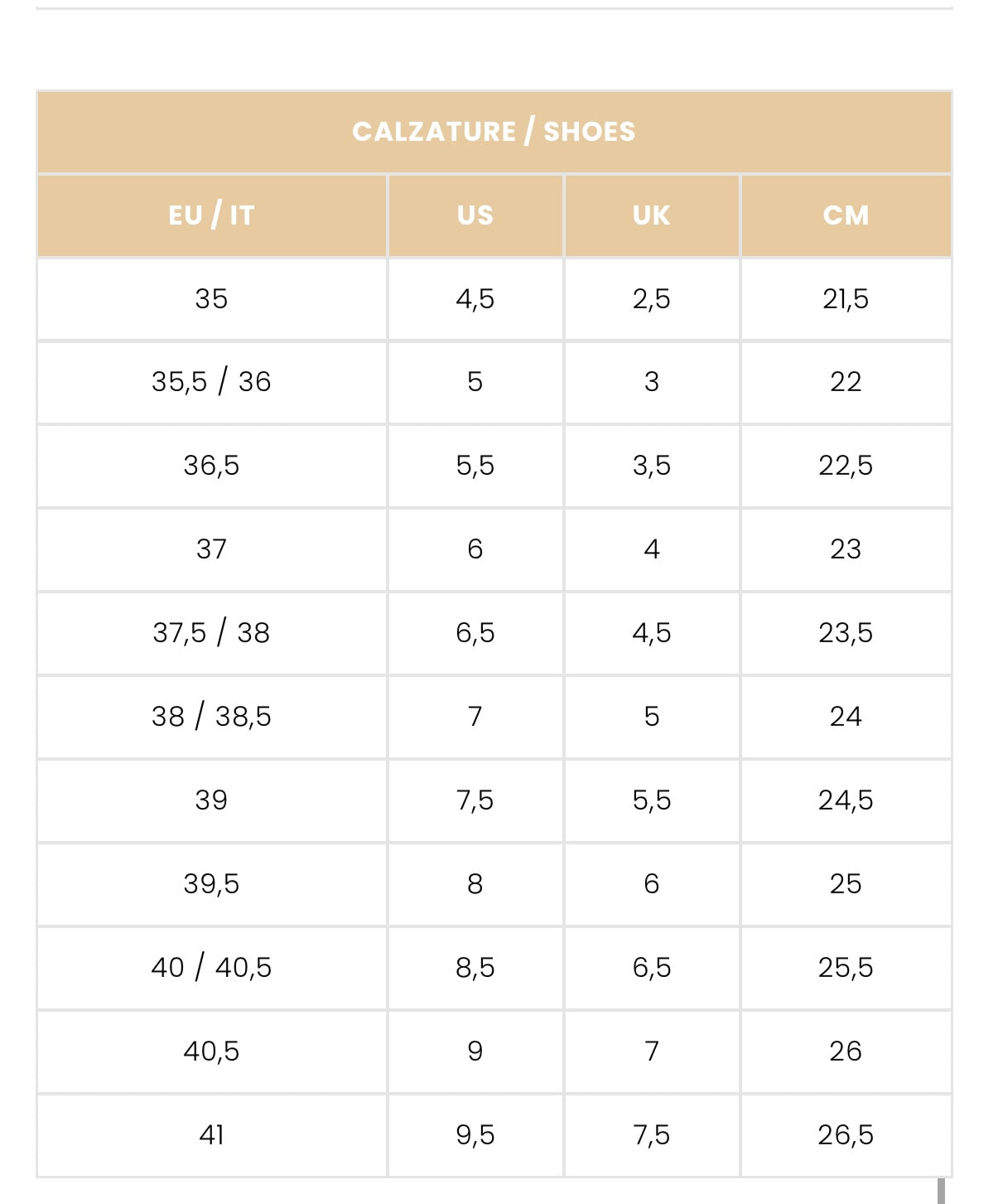The height and width of the screenshot is (1204, 998).
Task: Click the 26,5 centimeter value
Action: point(846,1135)
